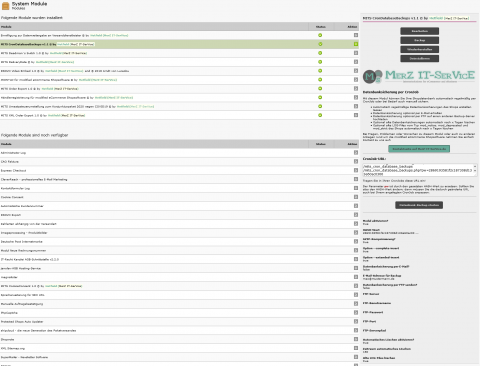The height and width of the screenshot is (366, 480).
Task: Click the Datenbank Backup button below CronJob URL
Action: 419,205
